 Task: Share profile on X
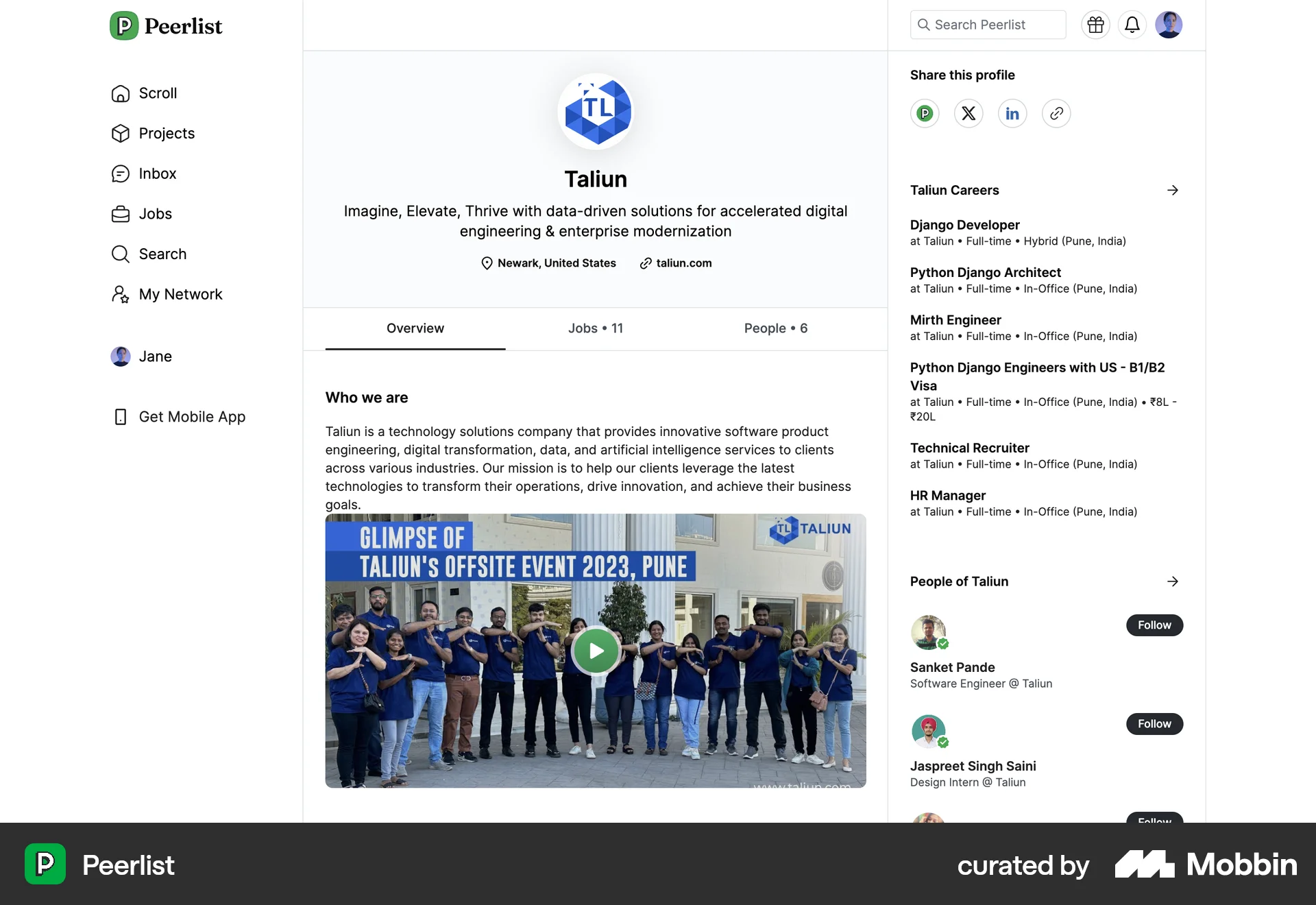968,113
